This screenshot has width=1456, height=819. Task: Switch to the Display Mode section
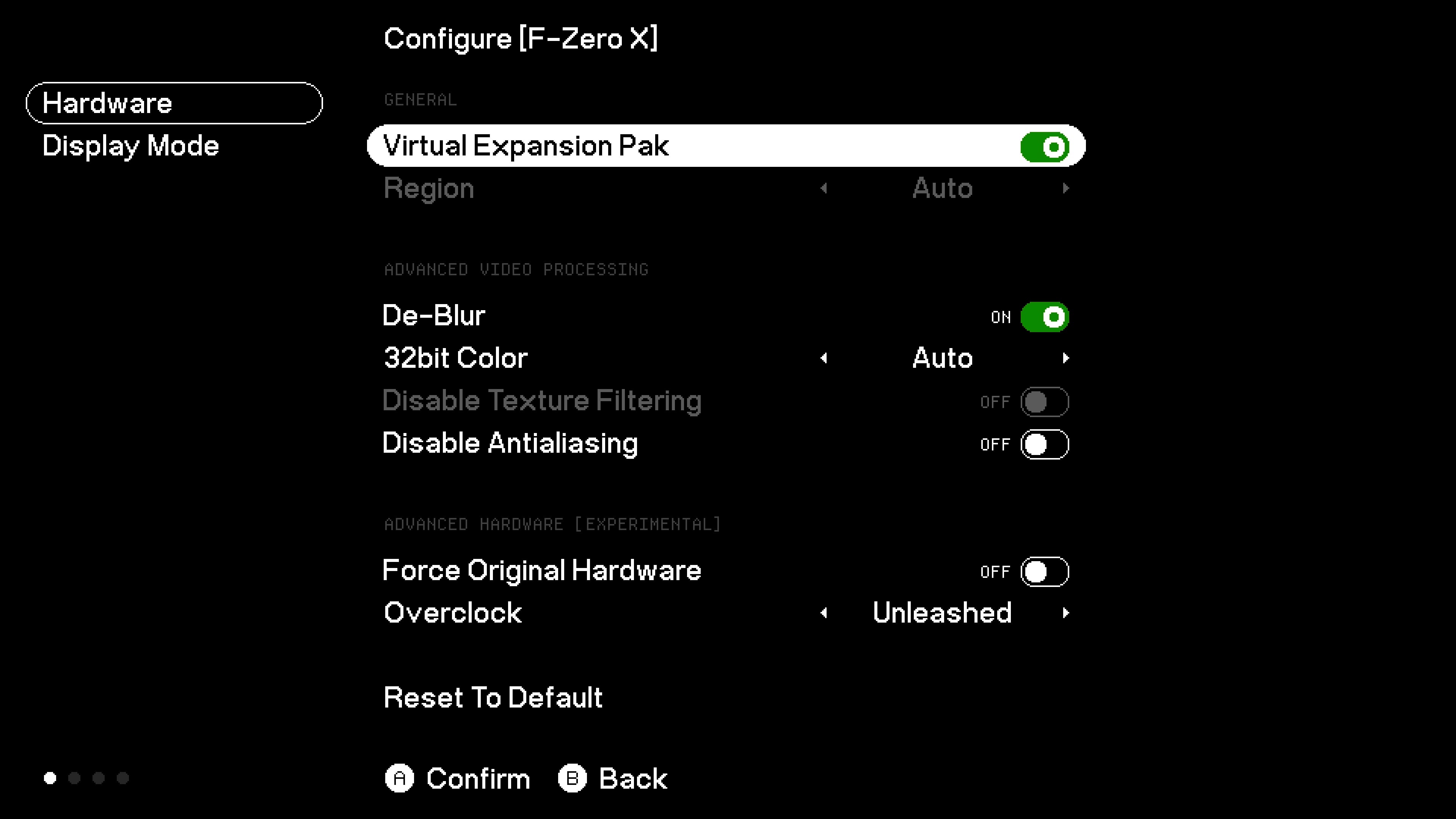(x=130, y=146)
